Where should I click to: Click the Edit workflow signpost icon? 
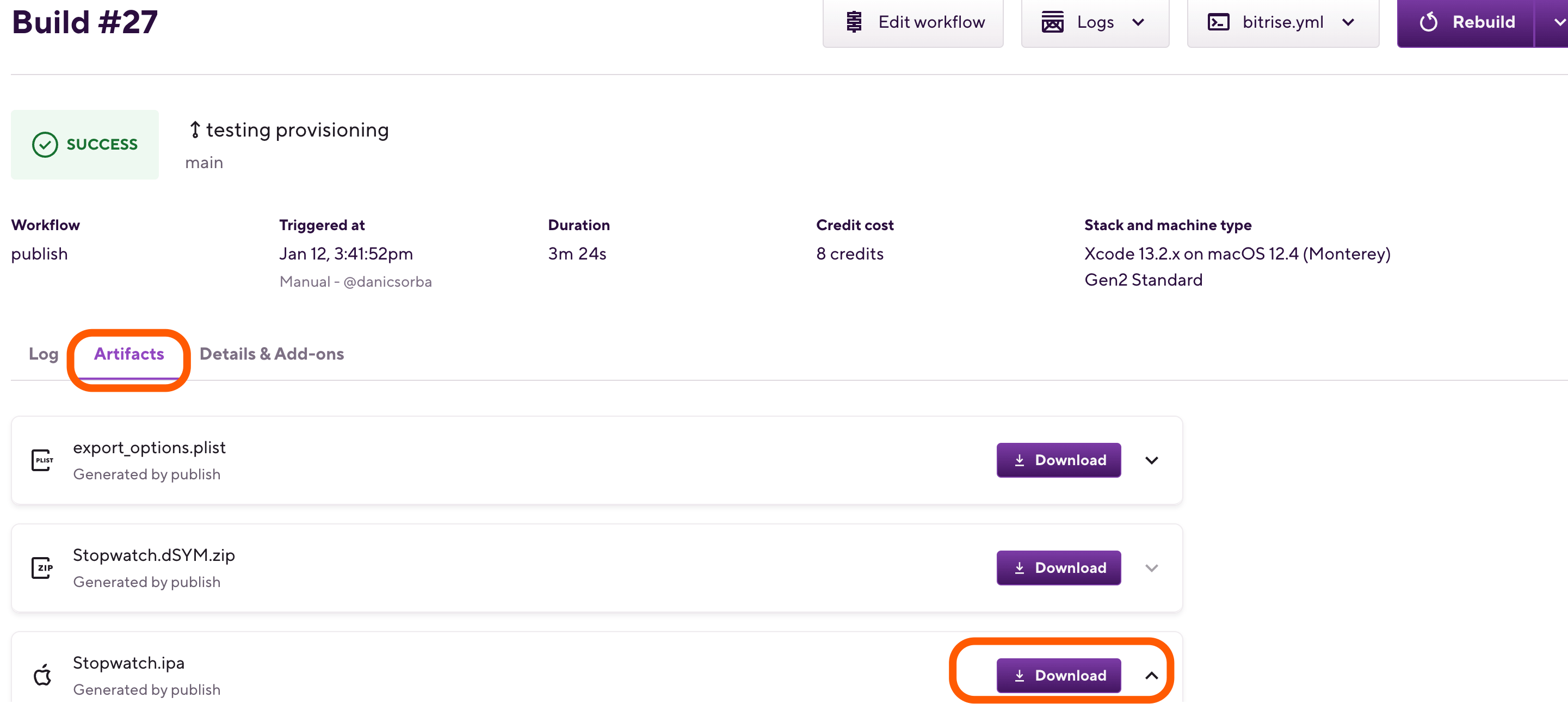854,22
